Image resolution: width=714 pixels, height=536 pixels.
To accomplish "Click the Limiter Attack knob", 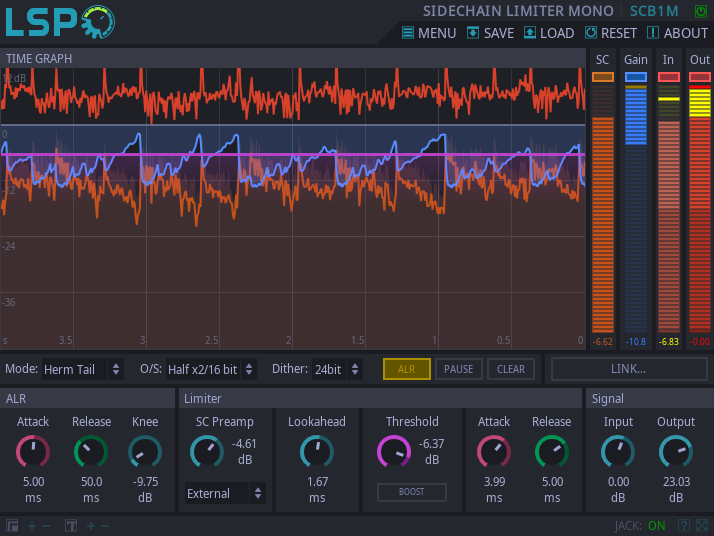I will click(x=494, y=452).
